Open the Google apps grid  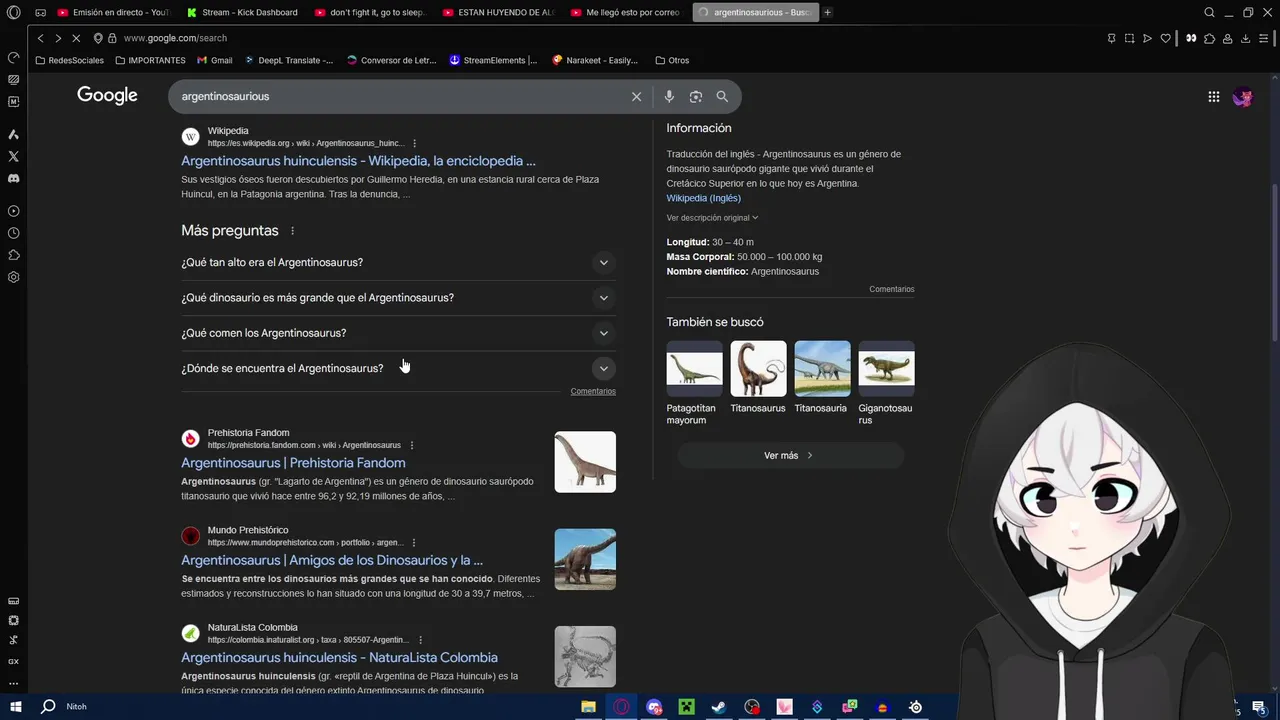(1213, 97)
